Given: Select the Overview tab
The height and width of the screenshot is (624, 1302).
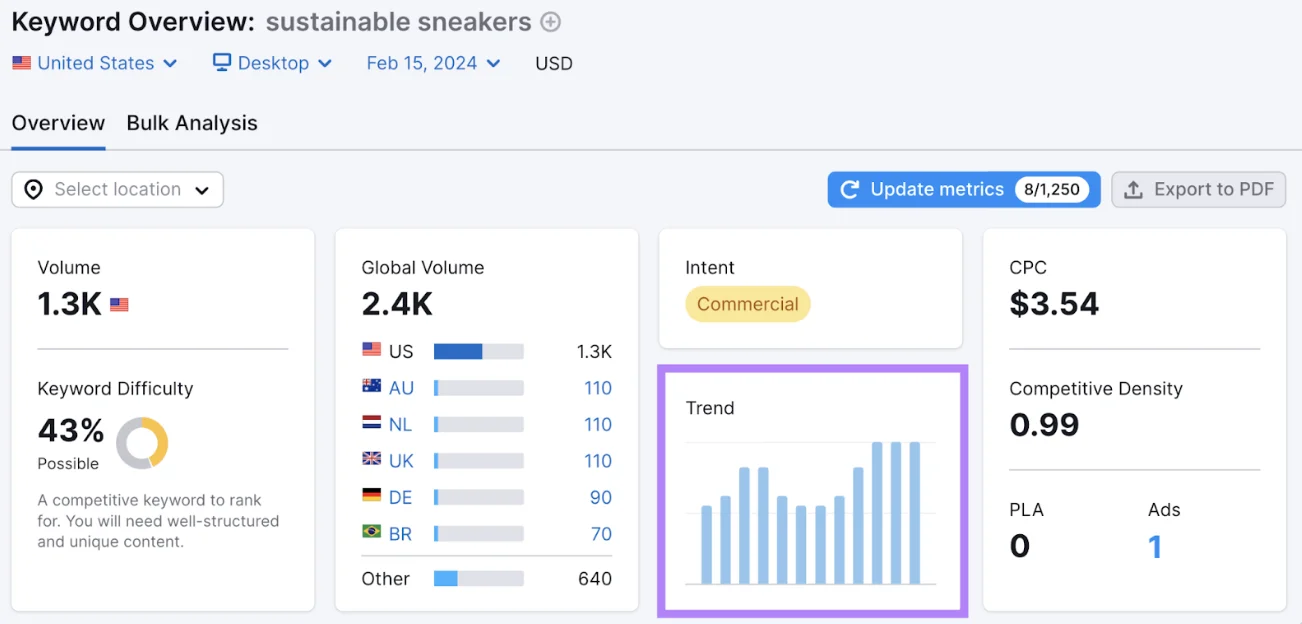Looking at the screenshot, I should 58,123.
